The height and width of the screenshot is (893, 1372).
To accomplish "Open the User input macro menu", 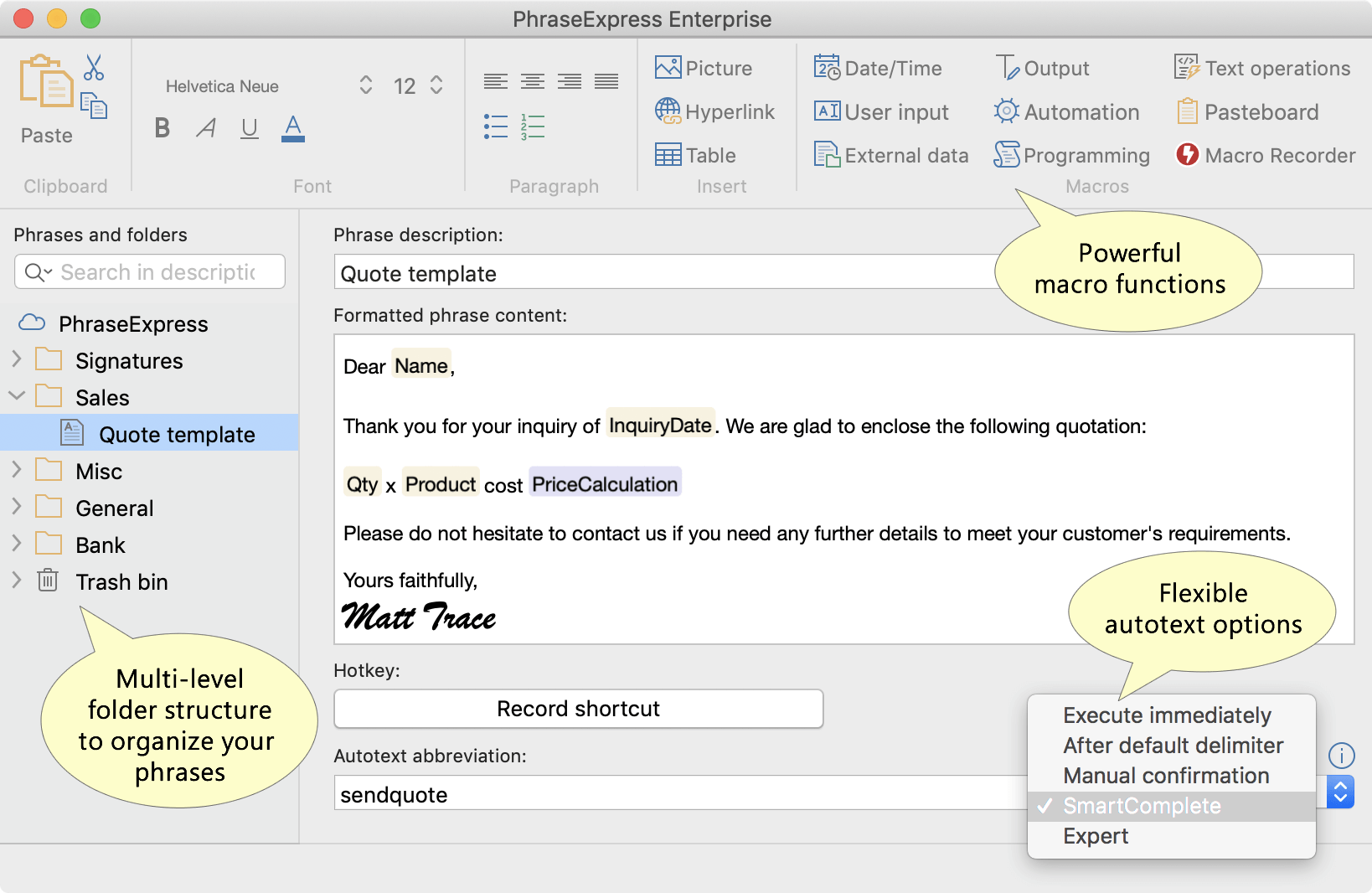I will coord(881,111).
